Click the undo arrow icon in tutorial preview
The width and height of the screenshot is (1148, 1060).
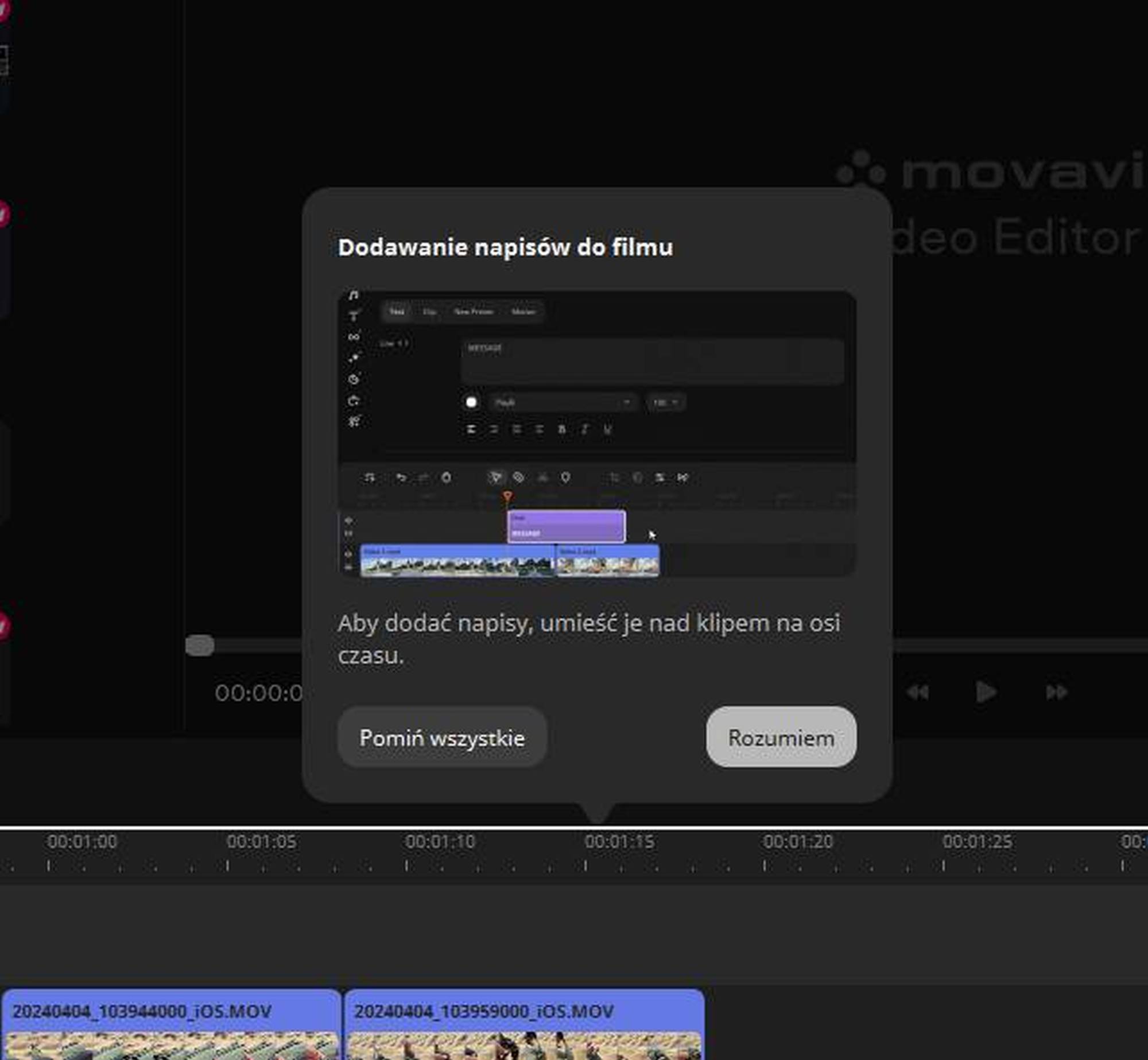[x=401, y=477]
